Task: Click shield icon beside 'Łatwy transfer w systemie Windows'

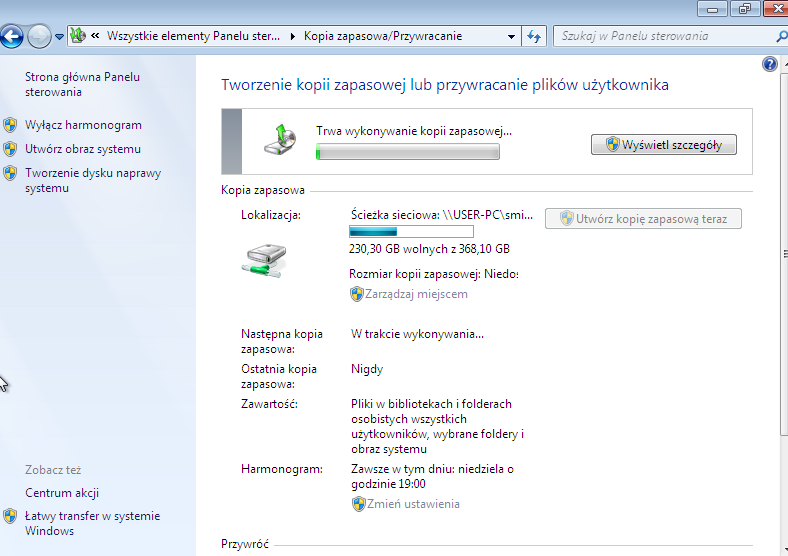Action: click(x=10, y=516)
